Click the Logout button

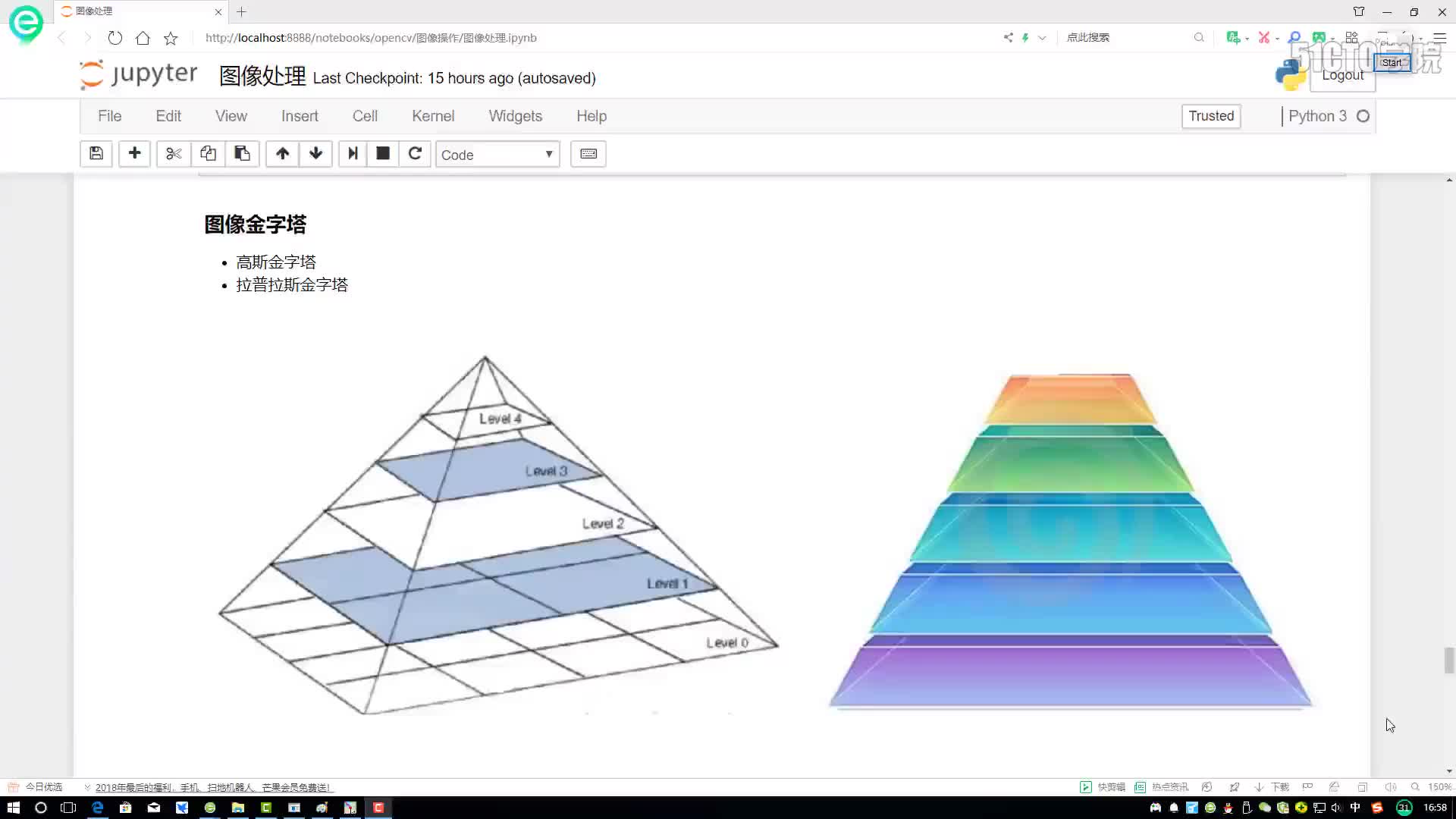pos(1343,75)
